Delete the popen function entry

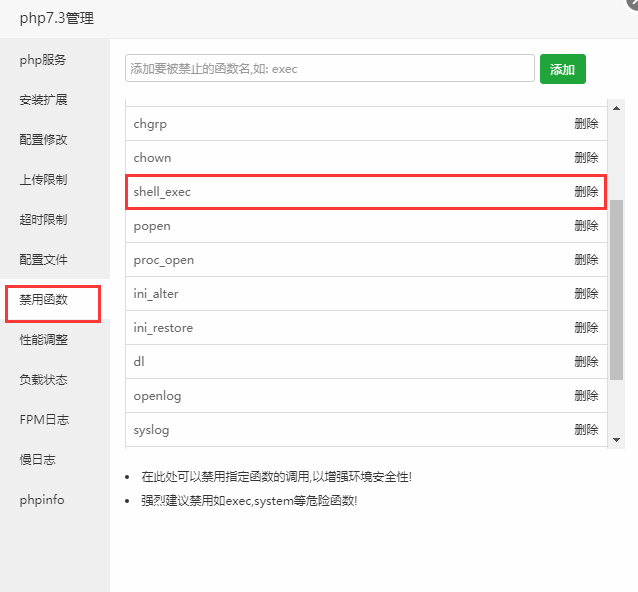(x=586, y=226)
